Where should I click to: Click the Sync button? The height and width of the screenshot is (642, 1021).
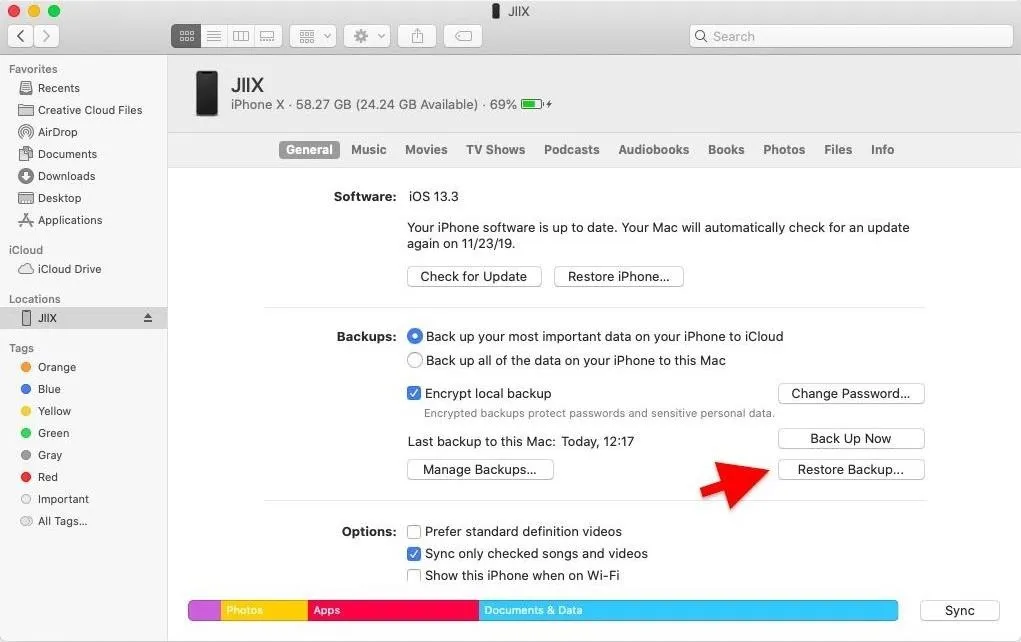(960, 611)
